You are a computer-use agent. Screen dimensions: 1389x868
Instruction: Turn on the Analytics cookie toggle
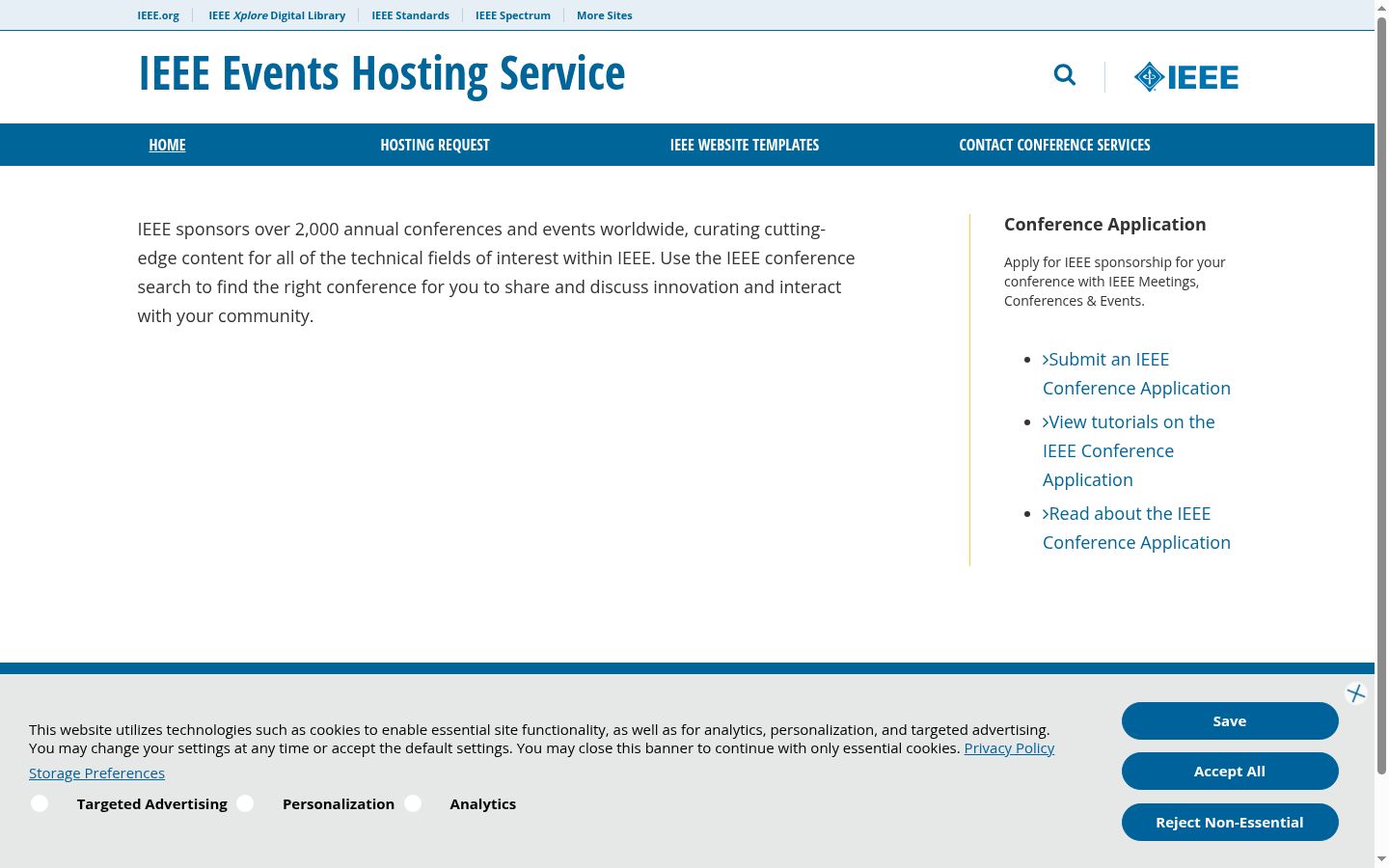pyautogui.click(x=413, y=803)
